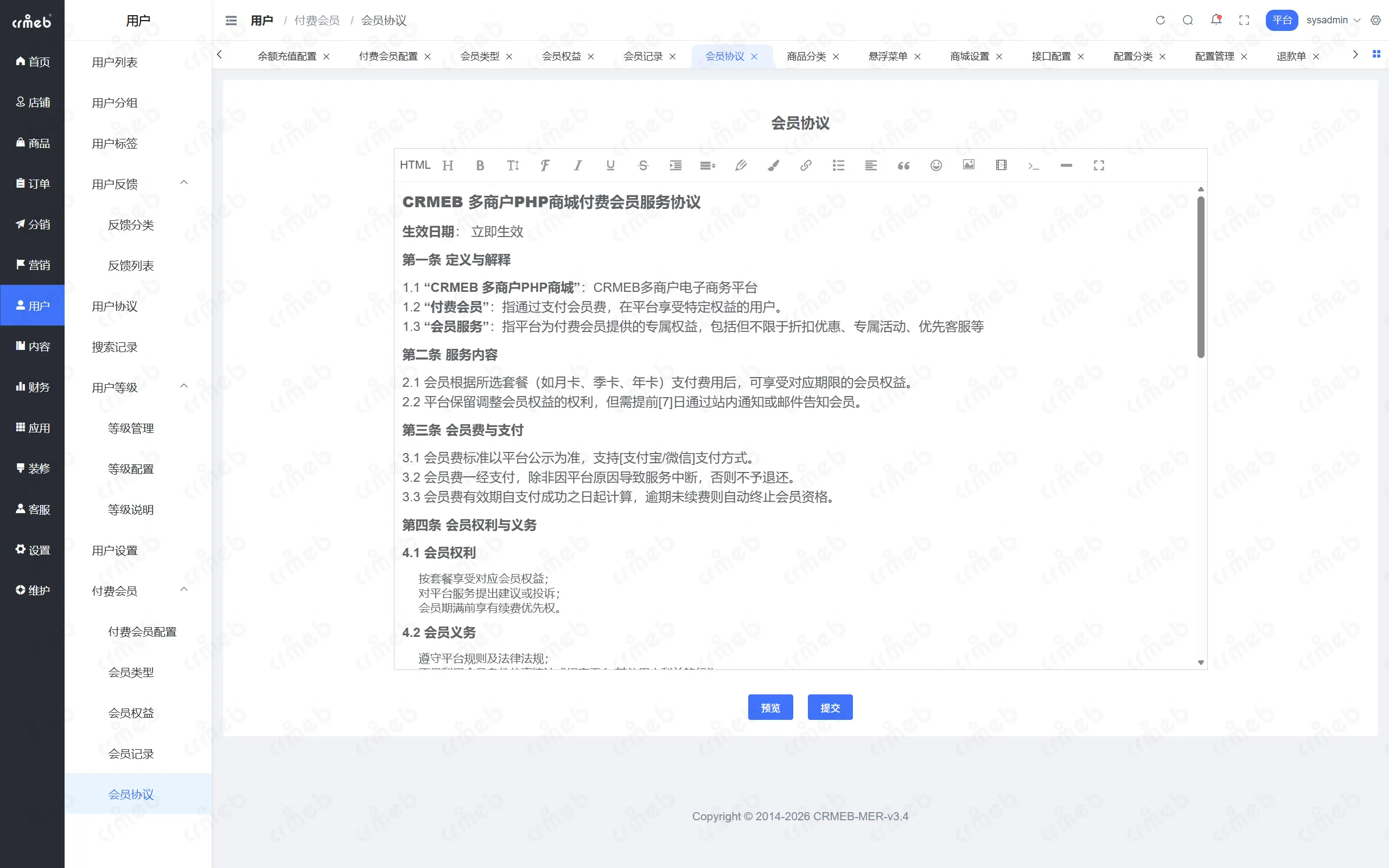Insert a bullet list
This screenshot has height=868, width=1389.
[x=839, y=166]
